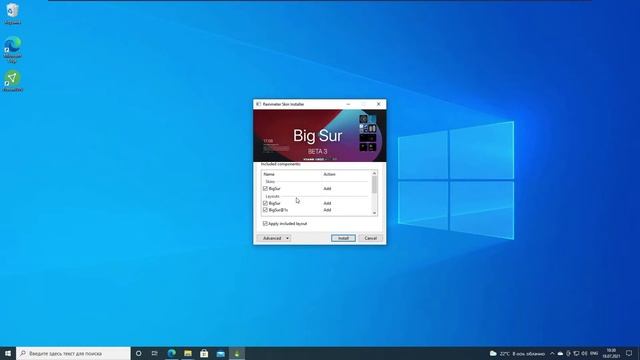The height and width of the screenshot is (360, 640).
Task: Click the volume speaker tray icon
Action: (584, 353)
